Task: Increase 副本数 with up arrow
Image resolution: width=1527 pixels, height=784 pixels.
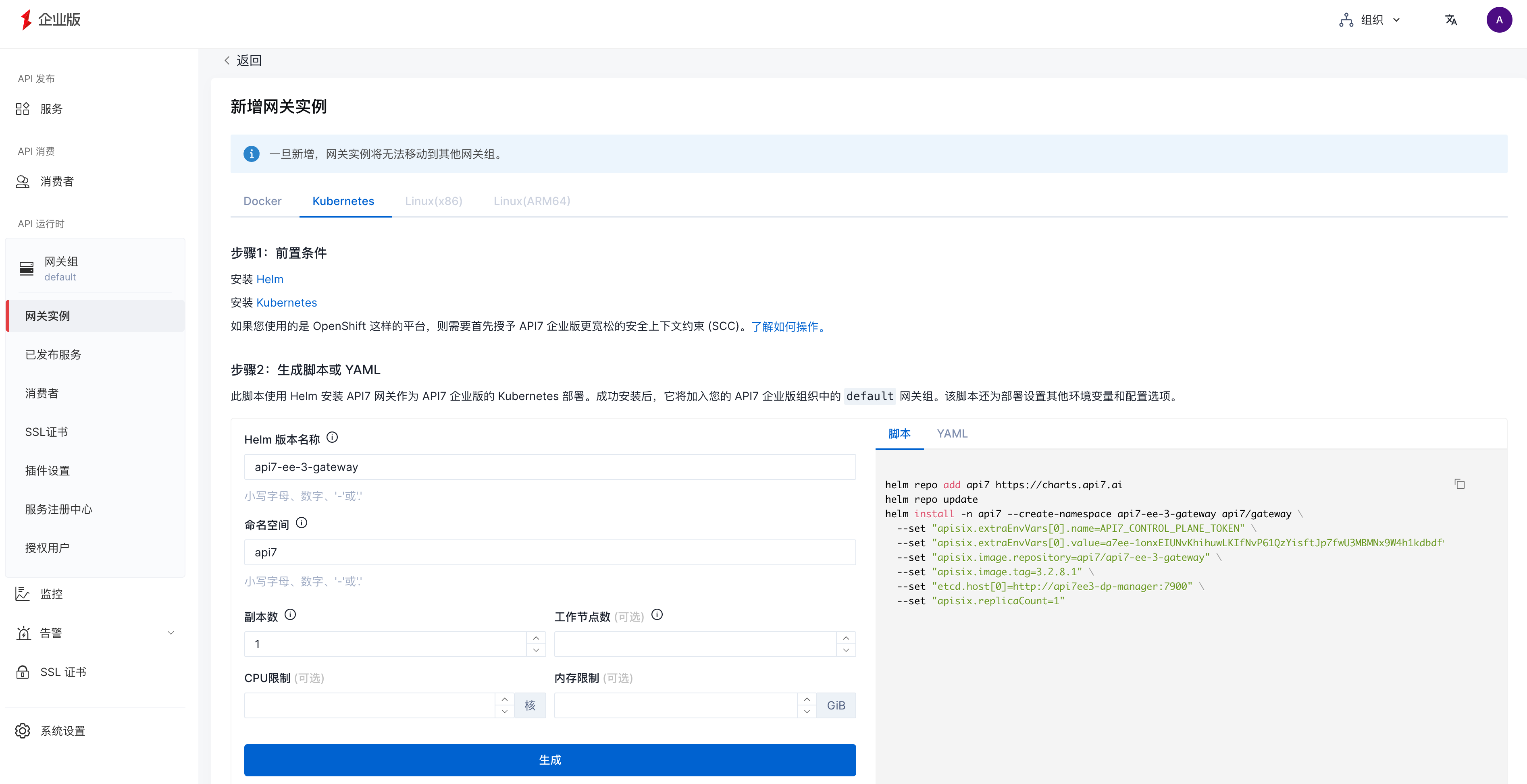Action: (x=536, y=638)
